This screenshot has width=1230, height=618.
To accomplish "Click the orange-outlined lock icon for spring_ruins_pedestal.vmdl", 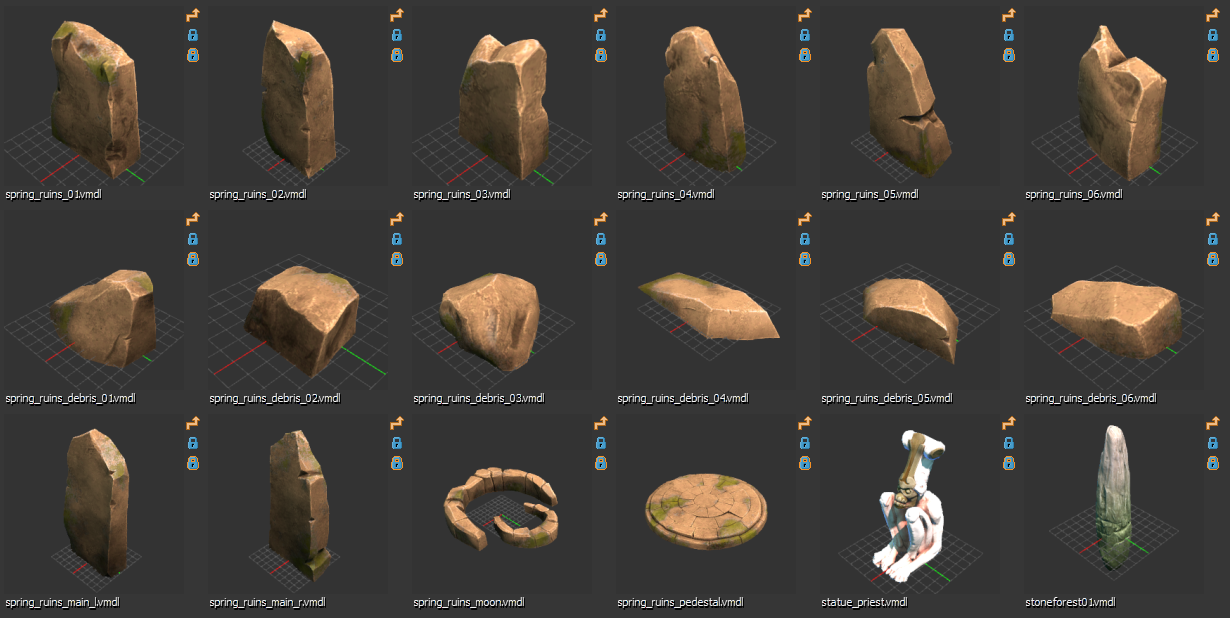I will tap(805, 463).
